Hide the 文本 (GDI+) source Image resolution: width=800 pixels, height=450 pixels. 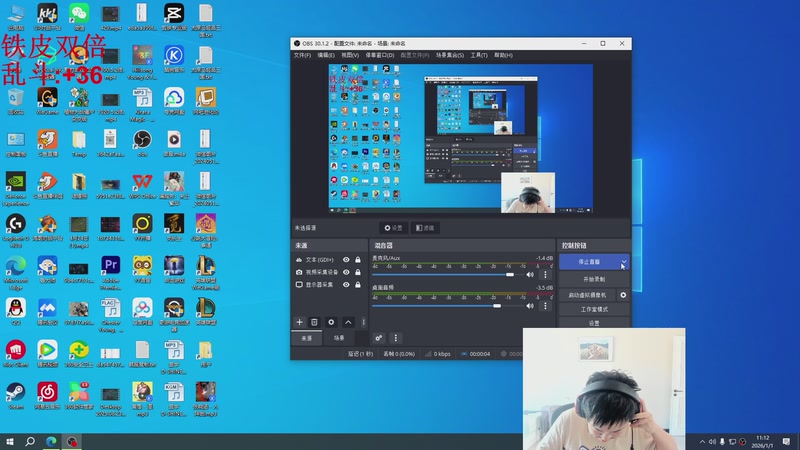pos(346,260)
